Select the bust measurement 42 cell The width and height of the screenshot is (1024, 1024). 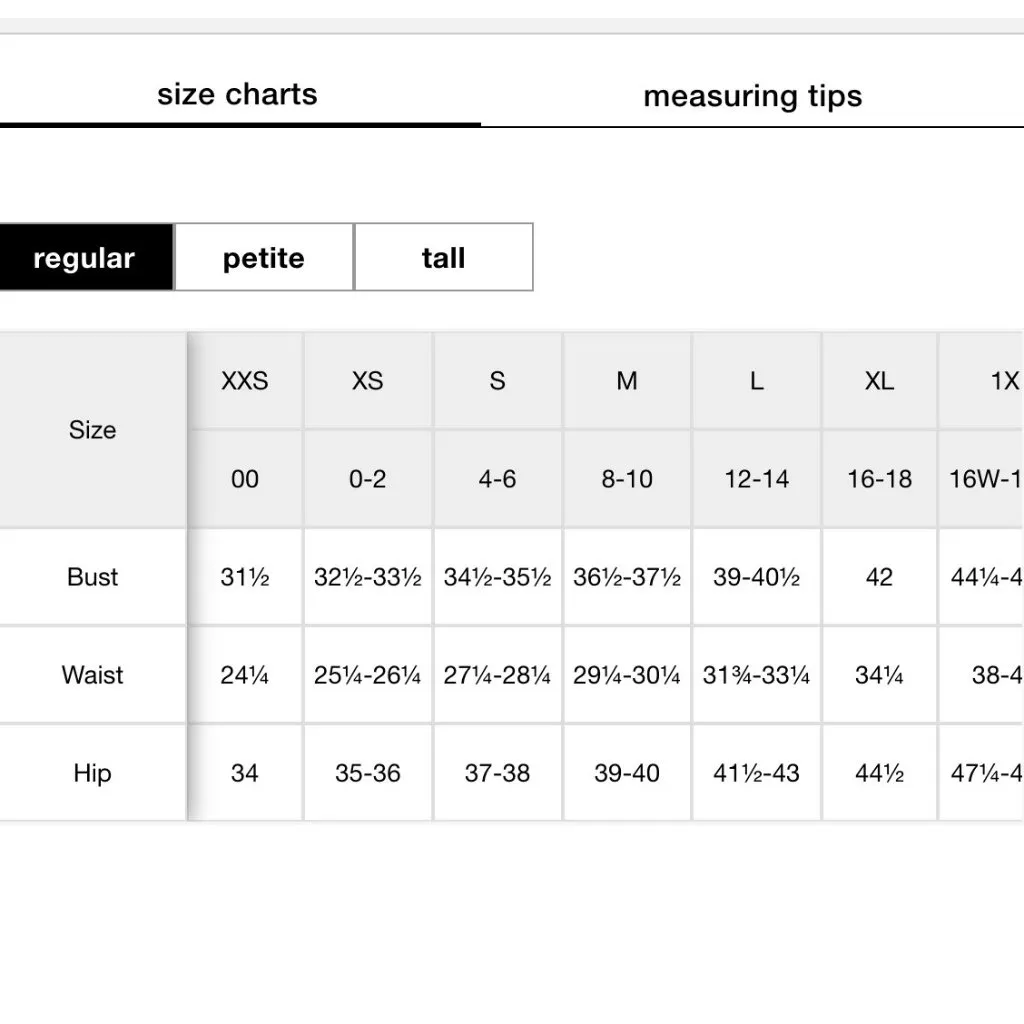click(879, 577)
